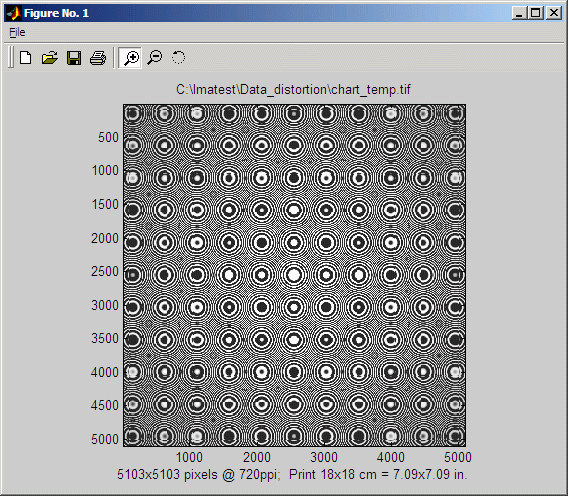Activate the Rotate 3D tool icon
This screenshot has width=568, height=496.
[x=178, y=58]
